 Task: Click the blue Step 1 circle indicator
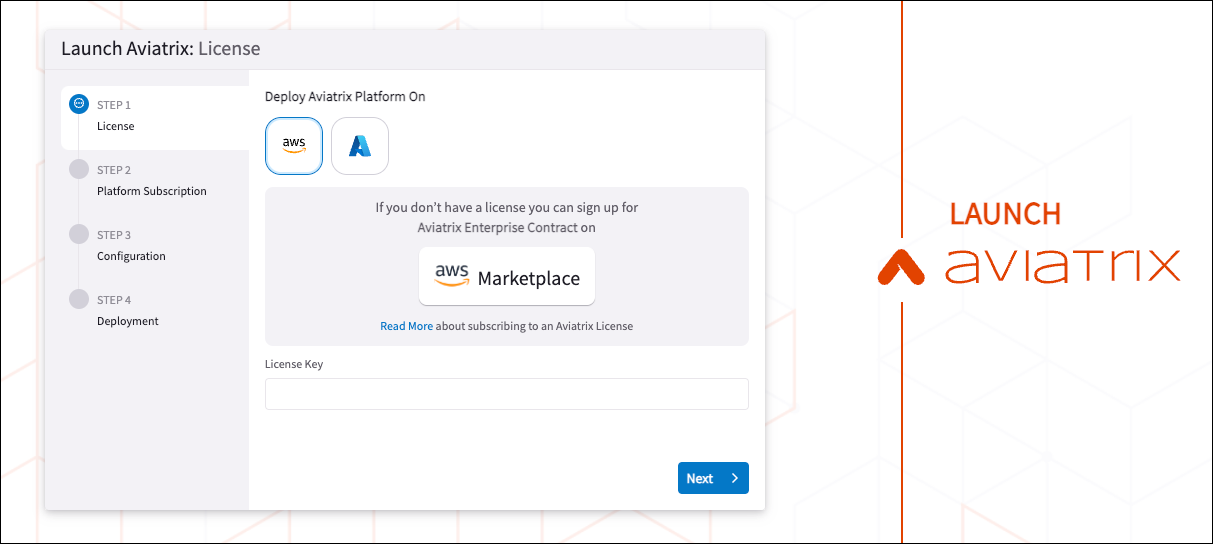tap(79, 104)
